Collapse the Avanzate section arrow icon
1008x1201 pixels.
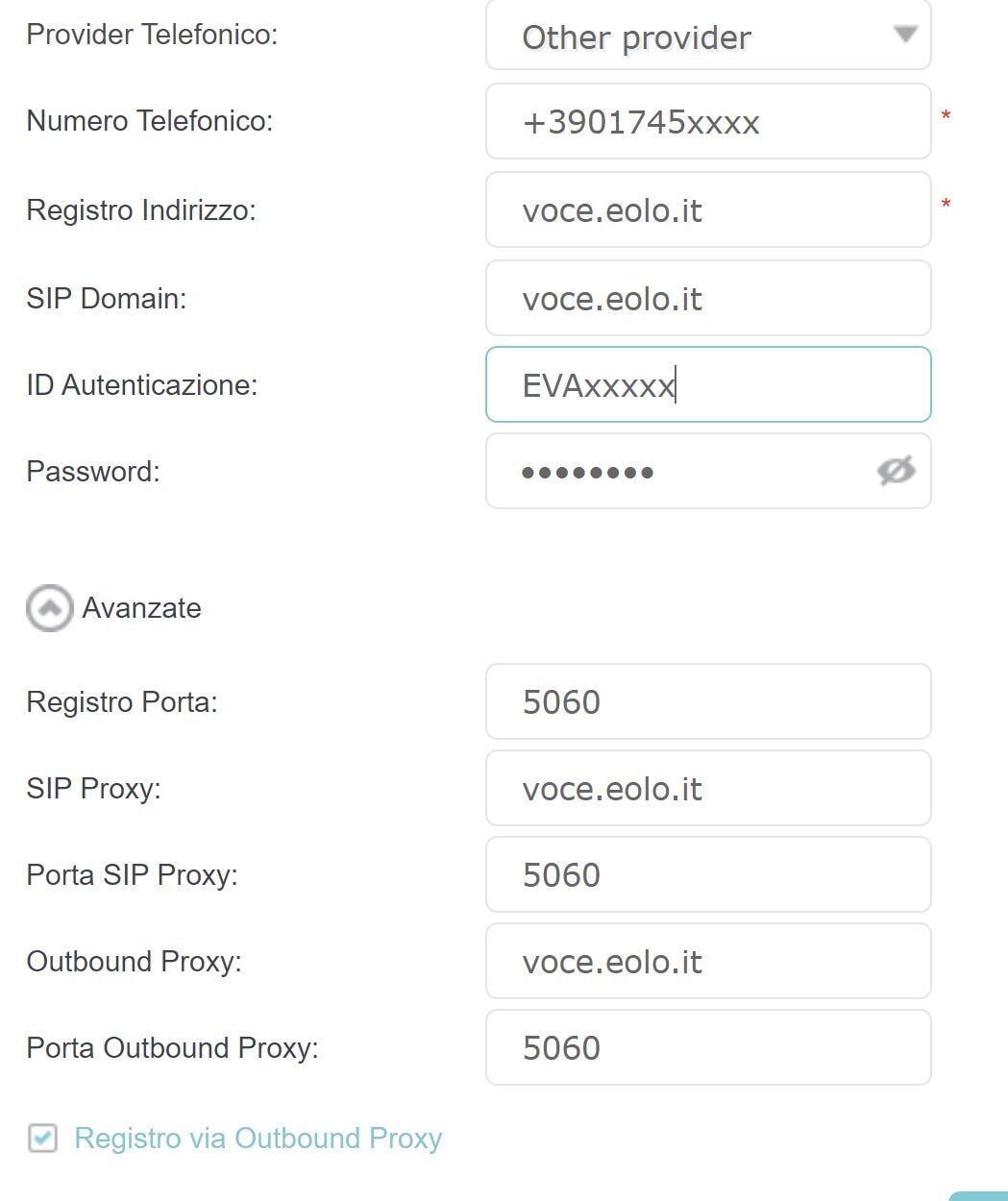pyautogui.click(x=49, y=607)
